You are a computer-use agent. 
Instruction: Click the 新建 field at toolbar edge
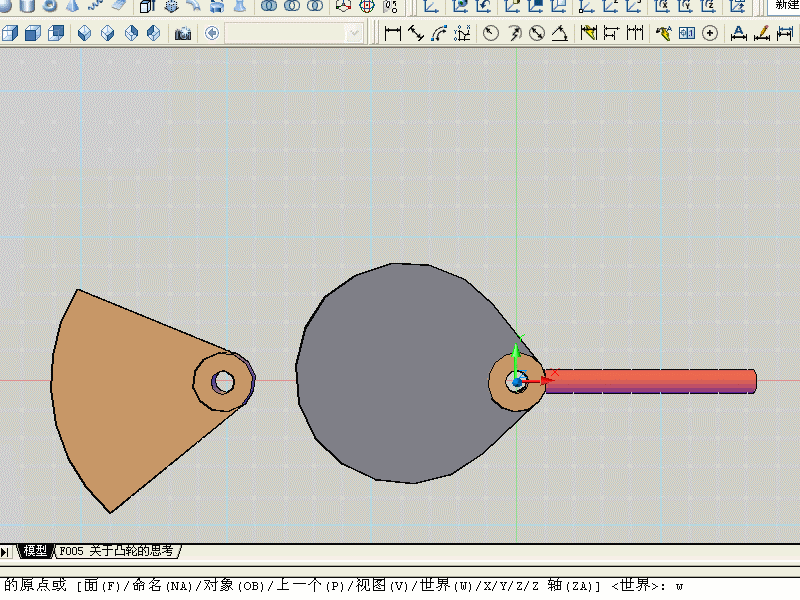click(x=784, y=6)
